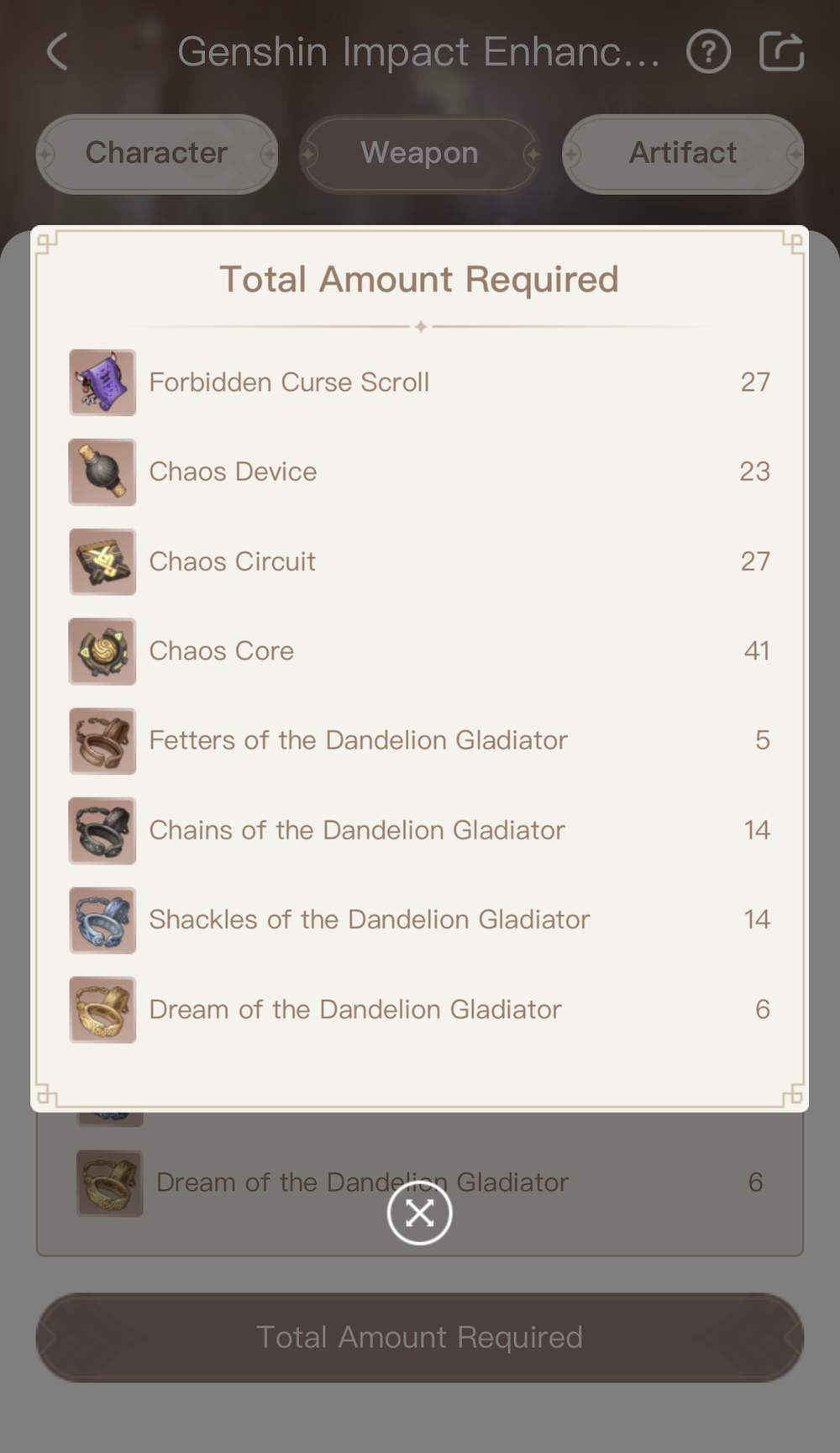This screenshot has height=1453, width=840.
Task: Close the Total Amount Required popup
Action: point(419,1213)
